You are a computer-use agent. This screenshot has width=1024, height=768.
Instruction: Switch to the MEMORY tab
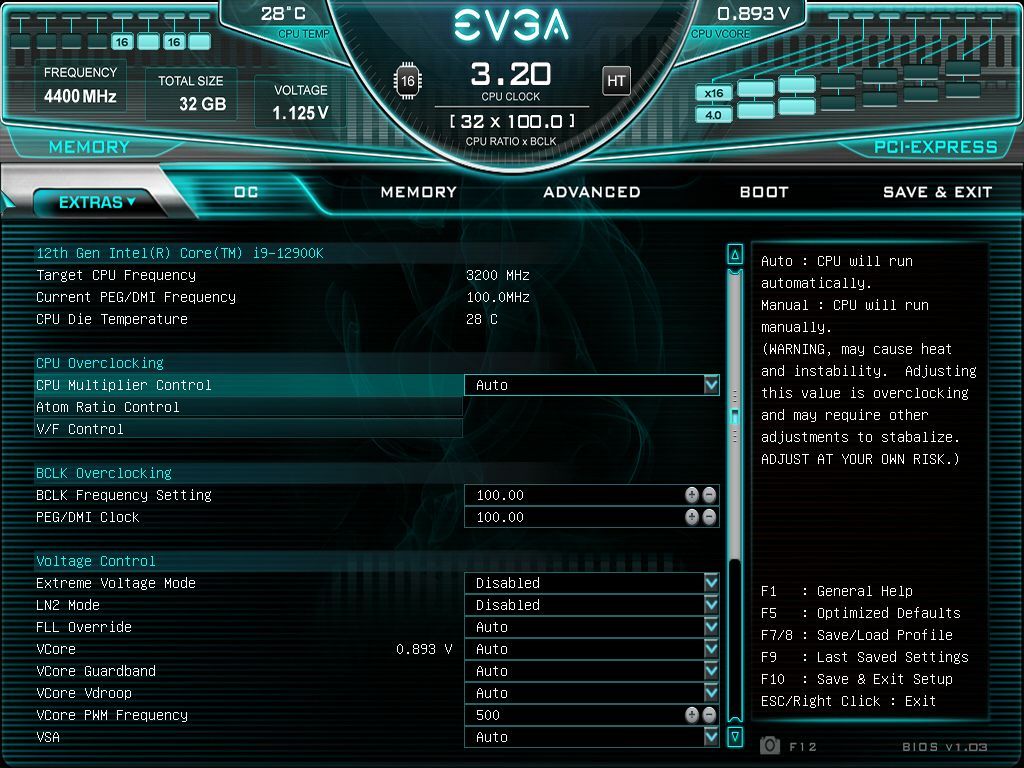[419, 192]
